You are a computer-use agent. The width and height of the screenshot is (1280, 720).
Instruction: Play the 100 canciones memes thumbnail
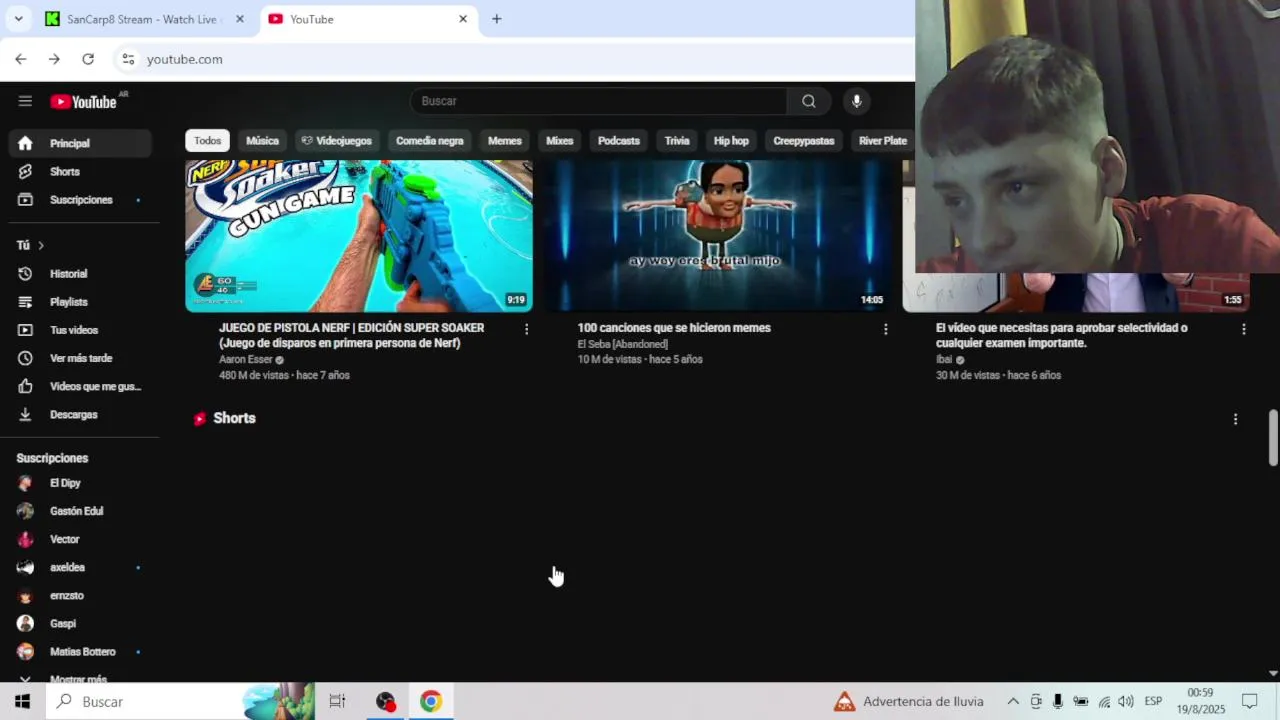(717, 236)
